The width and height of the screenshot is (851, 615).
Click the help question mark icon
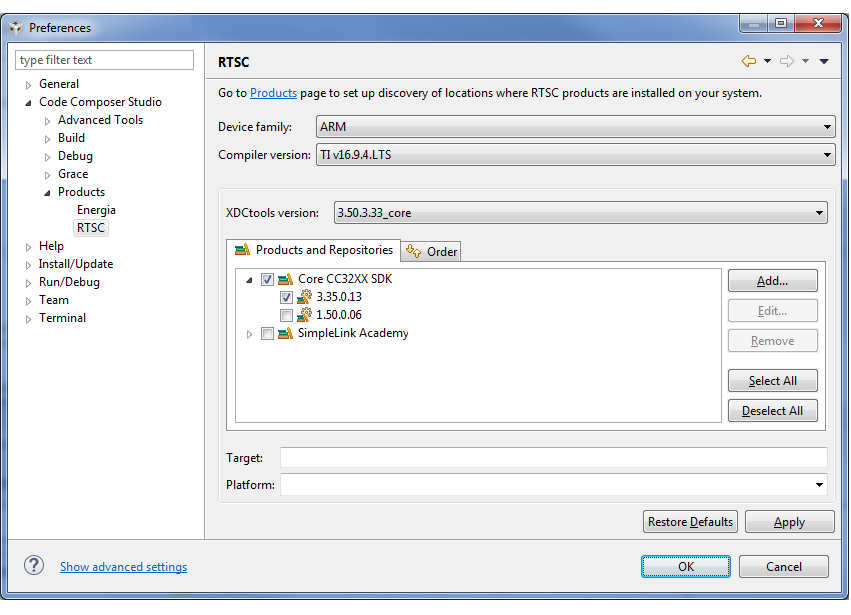click(34, 566)
